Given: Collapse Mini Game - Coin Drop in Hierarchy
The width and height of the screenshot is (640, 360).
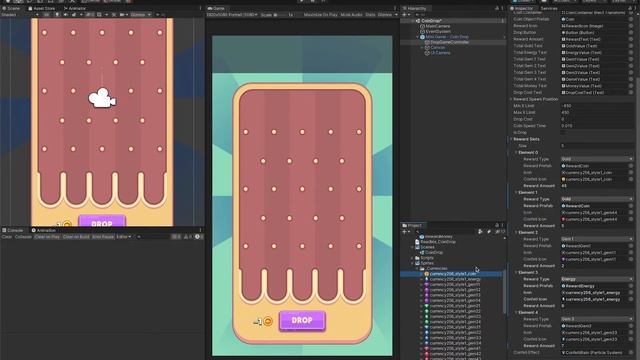Looking at the screenshot, I should pos(418,37).
